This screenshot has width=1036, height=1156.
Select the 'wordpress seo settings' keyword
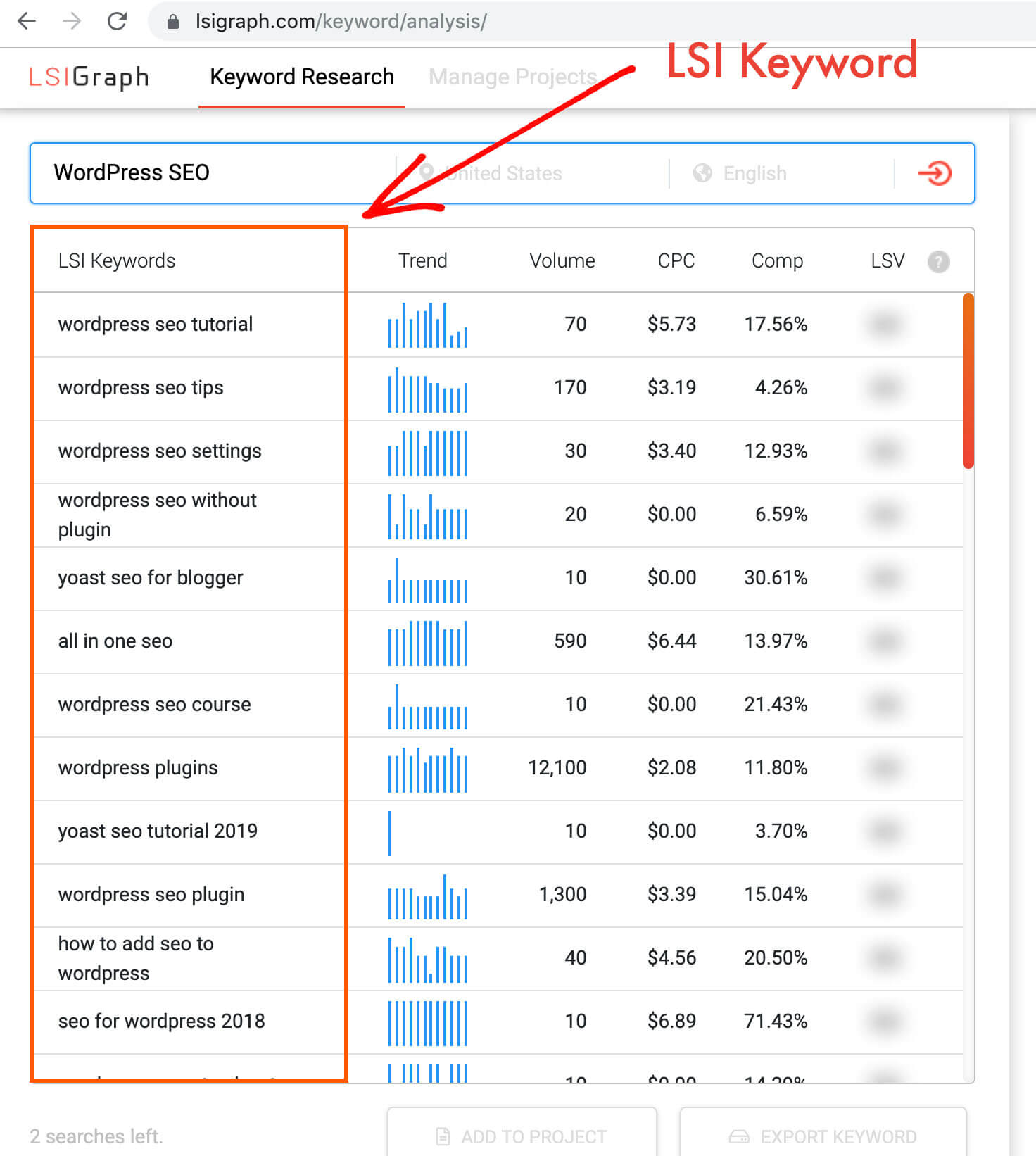(x=160, y=451)
